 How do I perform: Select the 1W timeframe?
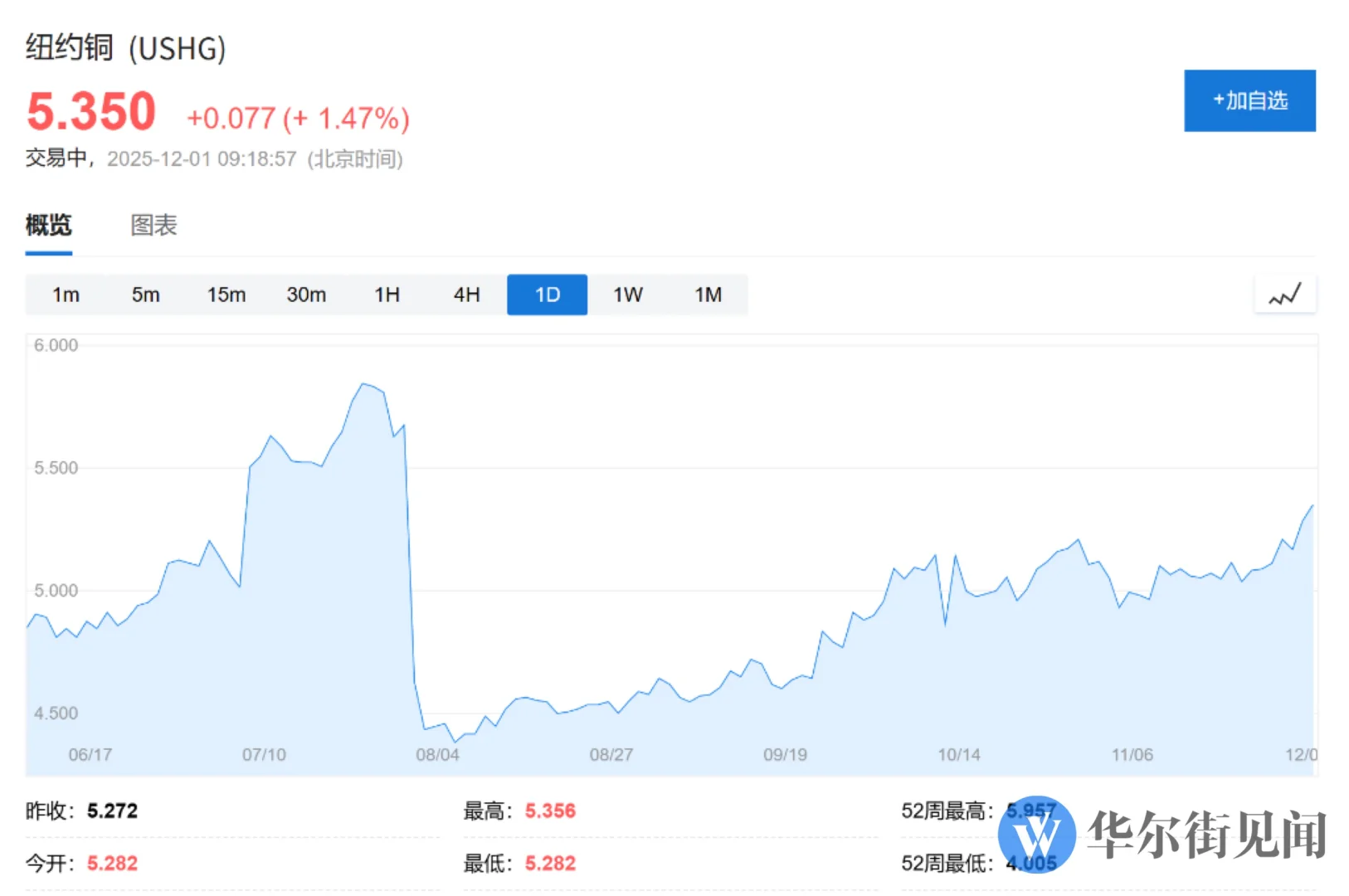coord(627,295)
